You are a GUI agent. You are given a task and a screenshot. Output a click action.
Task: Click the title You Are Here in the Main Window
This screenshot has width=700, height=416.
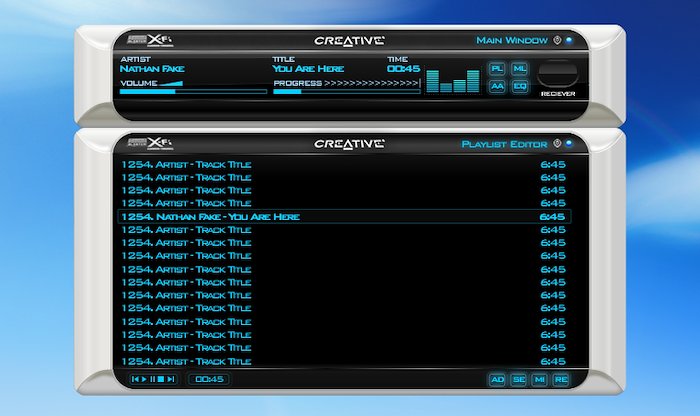coord(308,69)
